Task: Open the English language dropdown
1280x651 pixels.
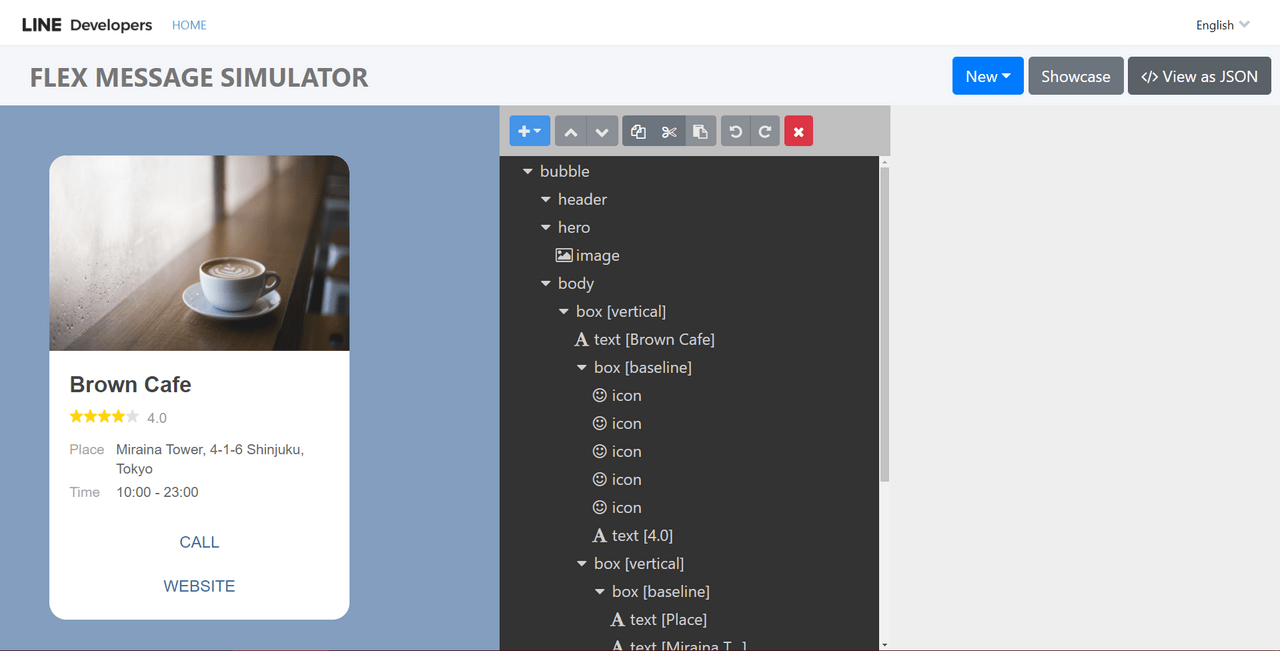Action: pos(1223,25)
